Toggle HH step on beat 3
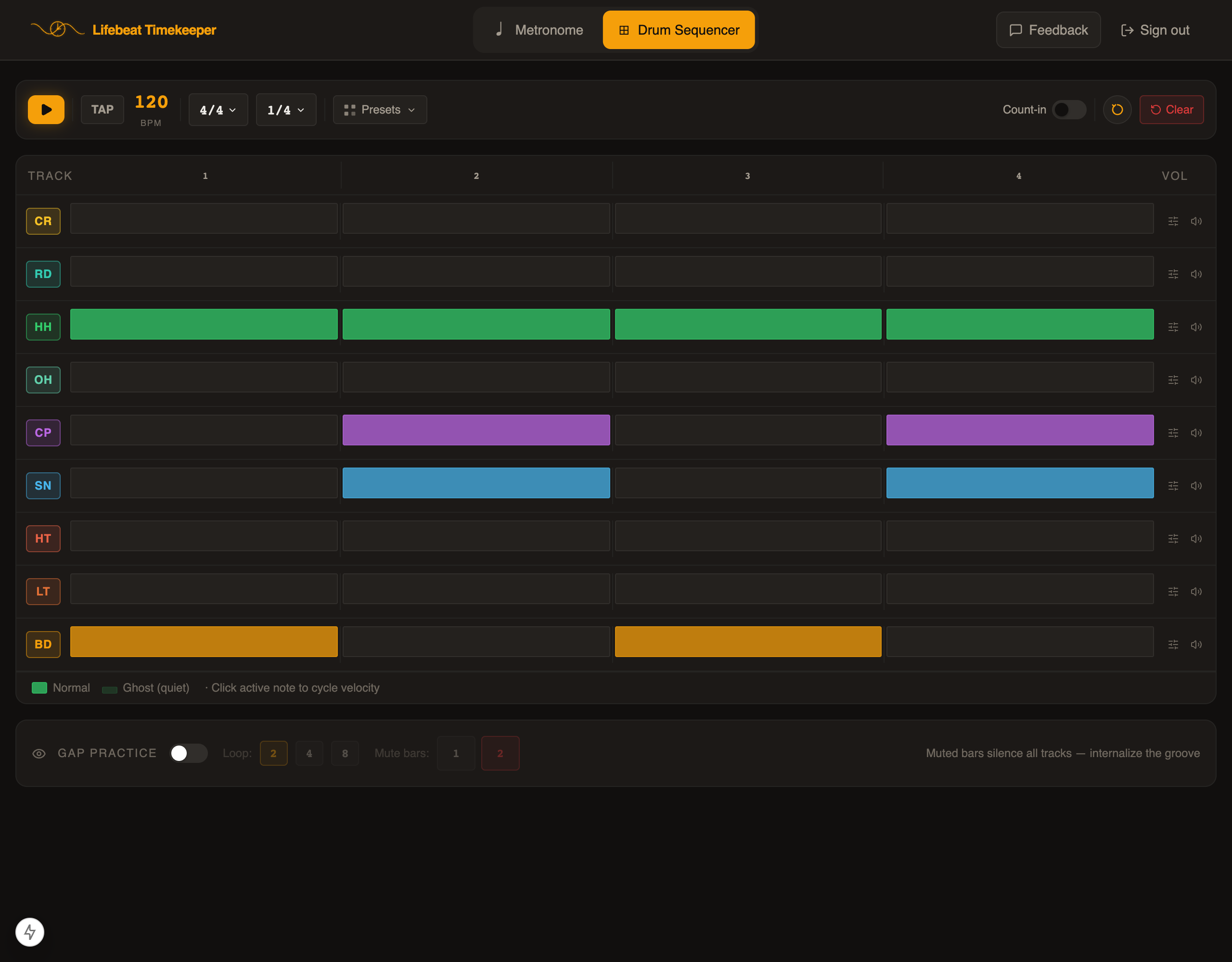Screen dimensions: 1232x962 pyautogui.click(x=748, y=324)
